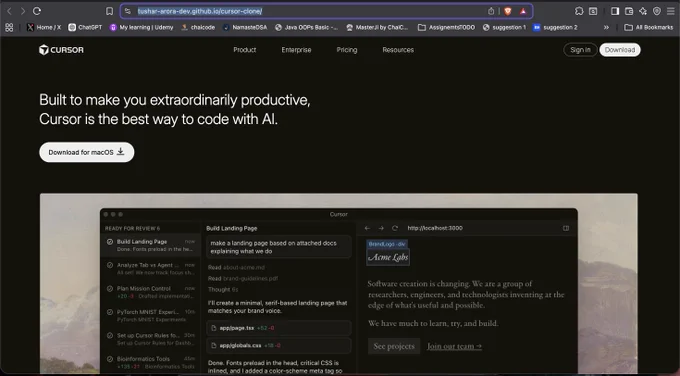Screen dimensions: 680x376
Task: Click the Cursor logo in the site header
Action: (61, 50)
